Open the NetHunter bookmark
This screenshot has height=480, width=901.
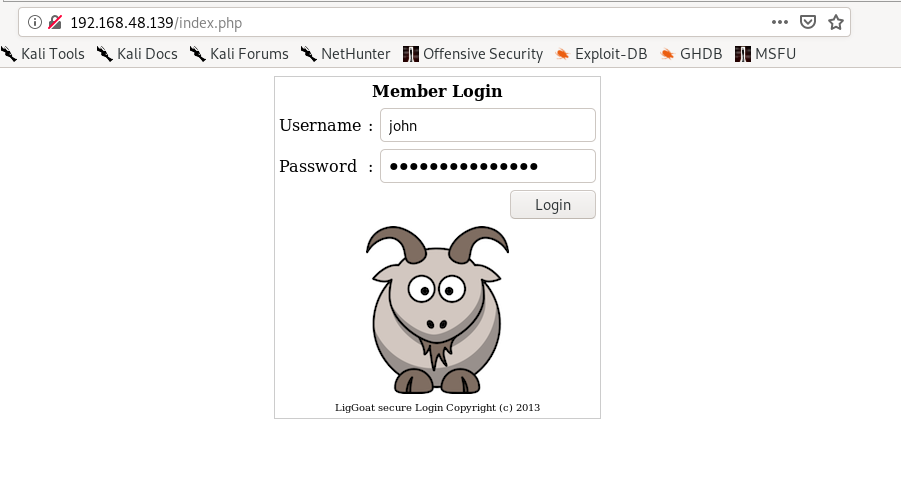click(345, 54)
